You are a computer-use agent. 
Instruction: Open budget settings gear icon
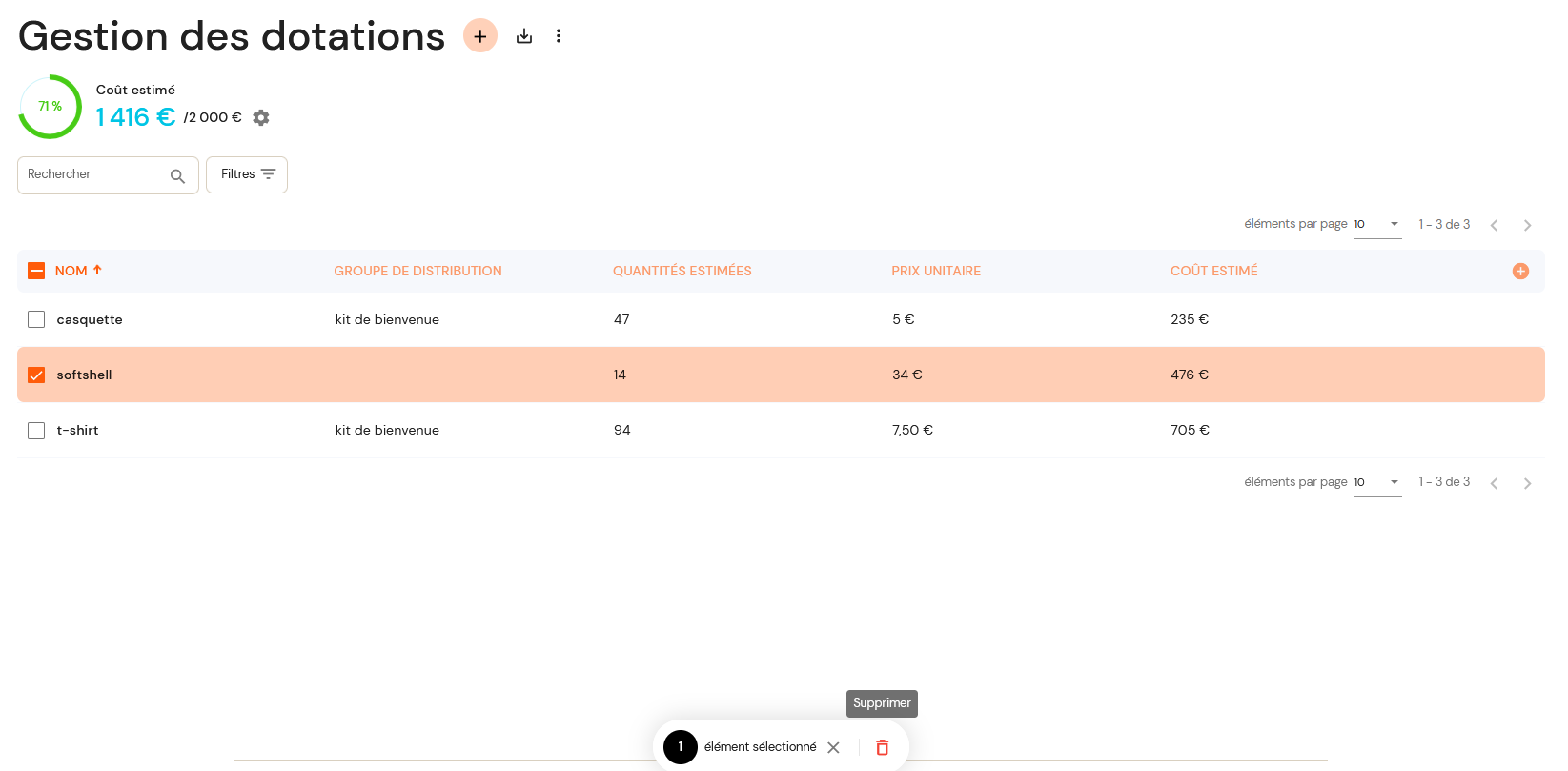[261, 117]
